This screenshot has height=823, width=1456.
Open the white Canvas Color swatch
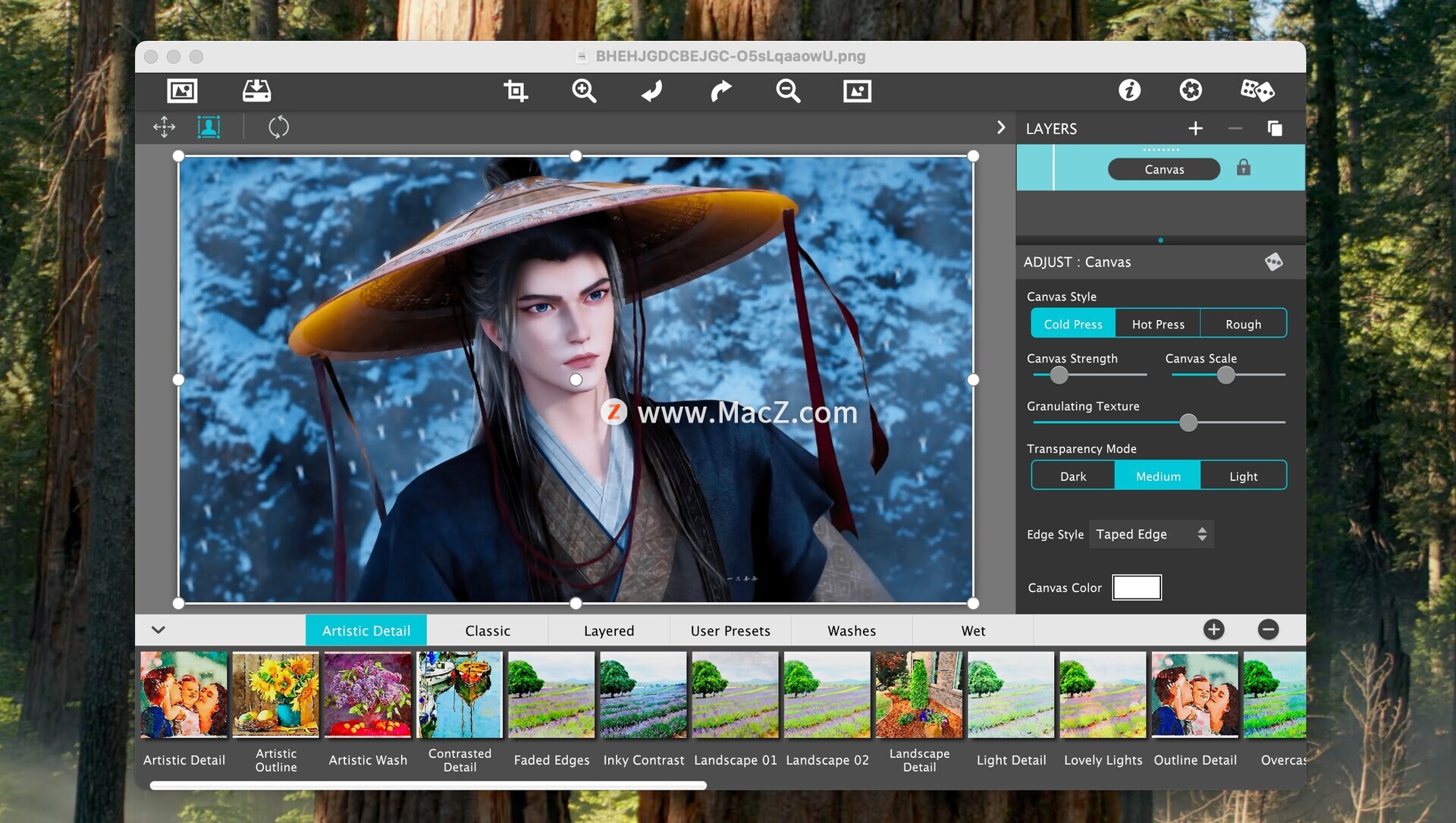point(1137,587)
